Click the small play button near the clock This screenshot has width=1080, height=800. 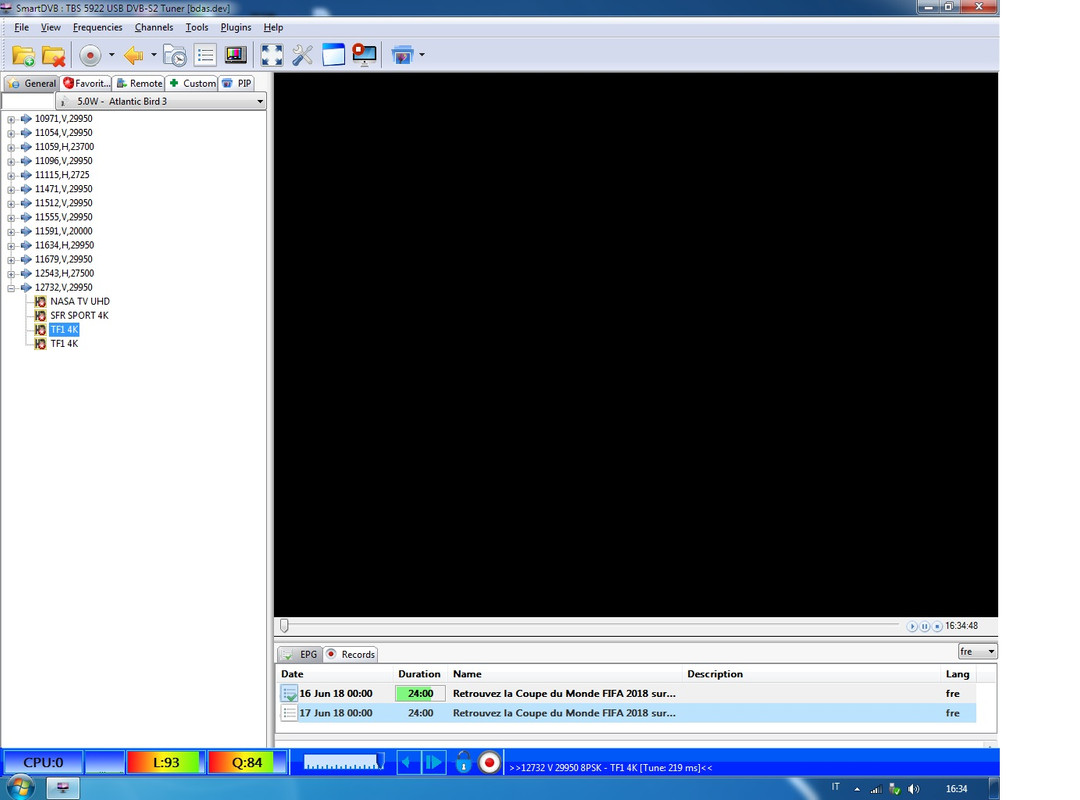pyautogui.click(x=912, y=626)
